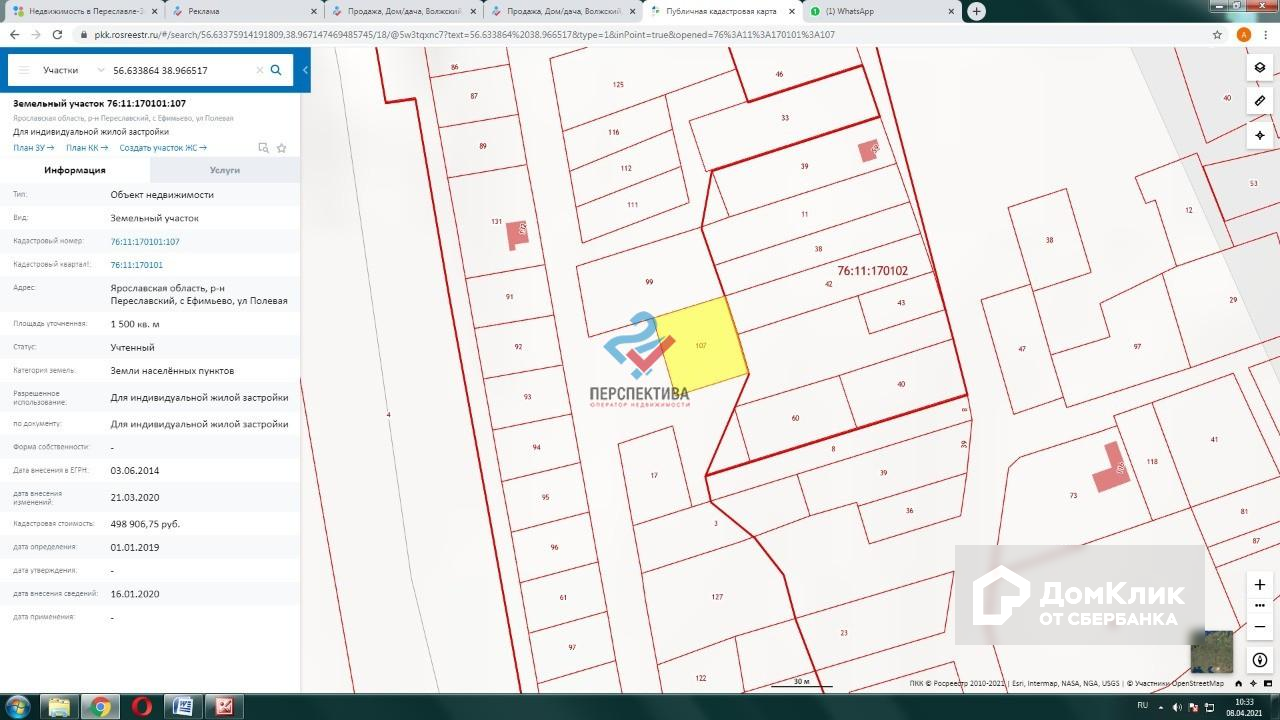Click the cadastral value 498 906,75 руб.
1280x720 pixels.
point(145,524)
